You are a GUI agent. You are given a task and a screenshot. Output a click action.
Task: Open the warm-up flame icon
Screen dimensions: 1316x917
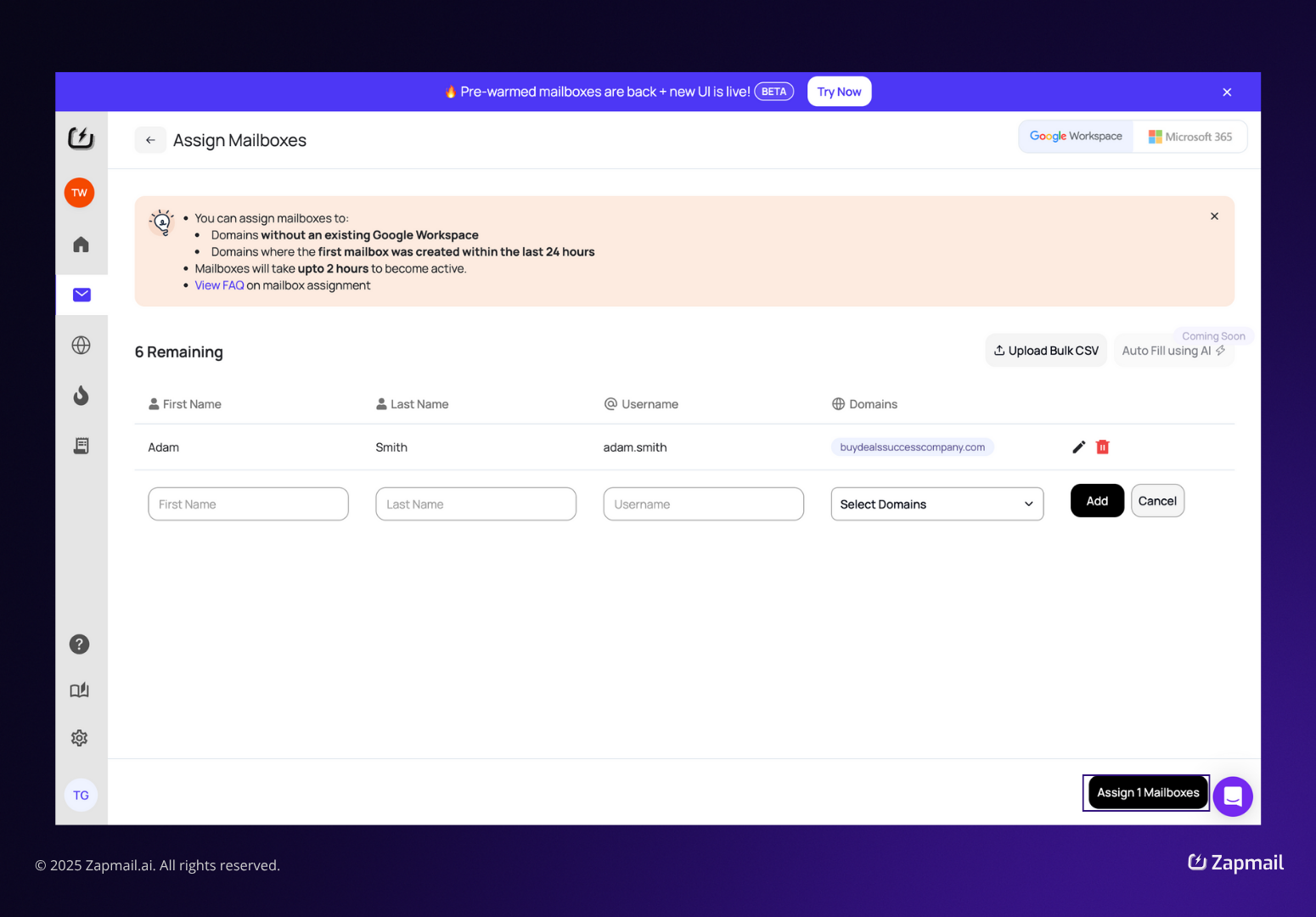tap(81, 395)
